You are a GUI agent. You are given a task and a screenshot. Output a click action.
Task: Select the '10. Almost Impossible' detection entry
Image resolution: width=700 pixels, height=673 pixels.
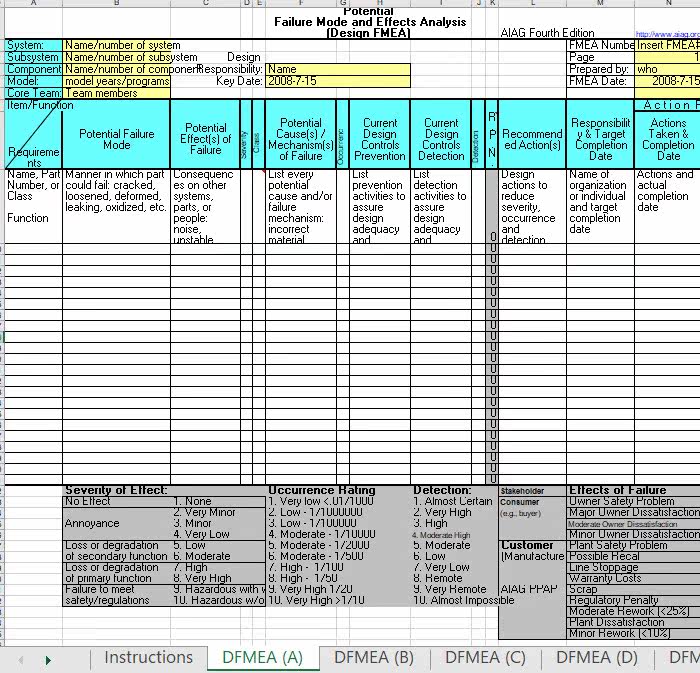click(463, 600)
